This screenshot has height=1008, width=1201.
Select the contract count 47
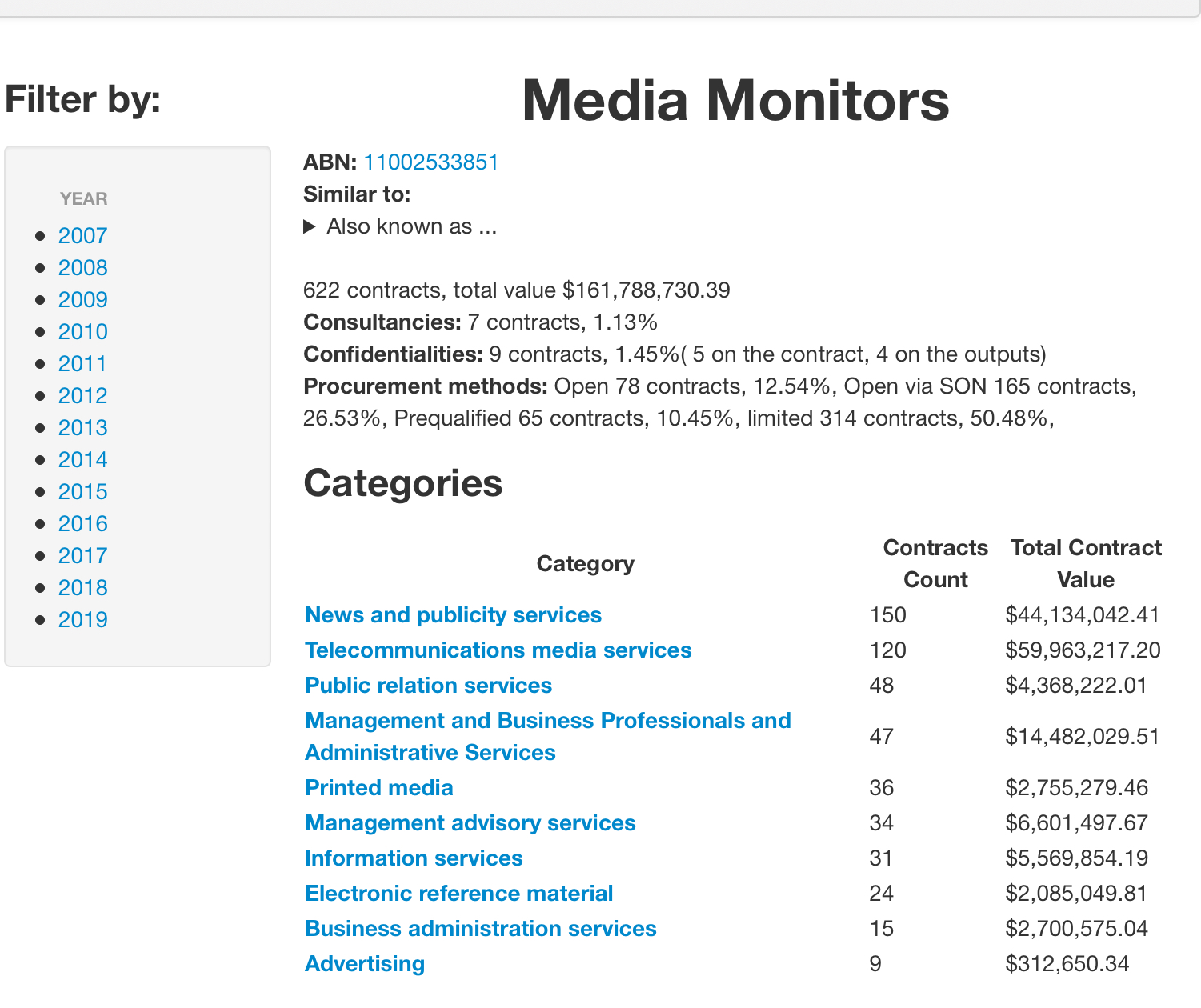[x=881, y=737]
